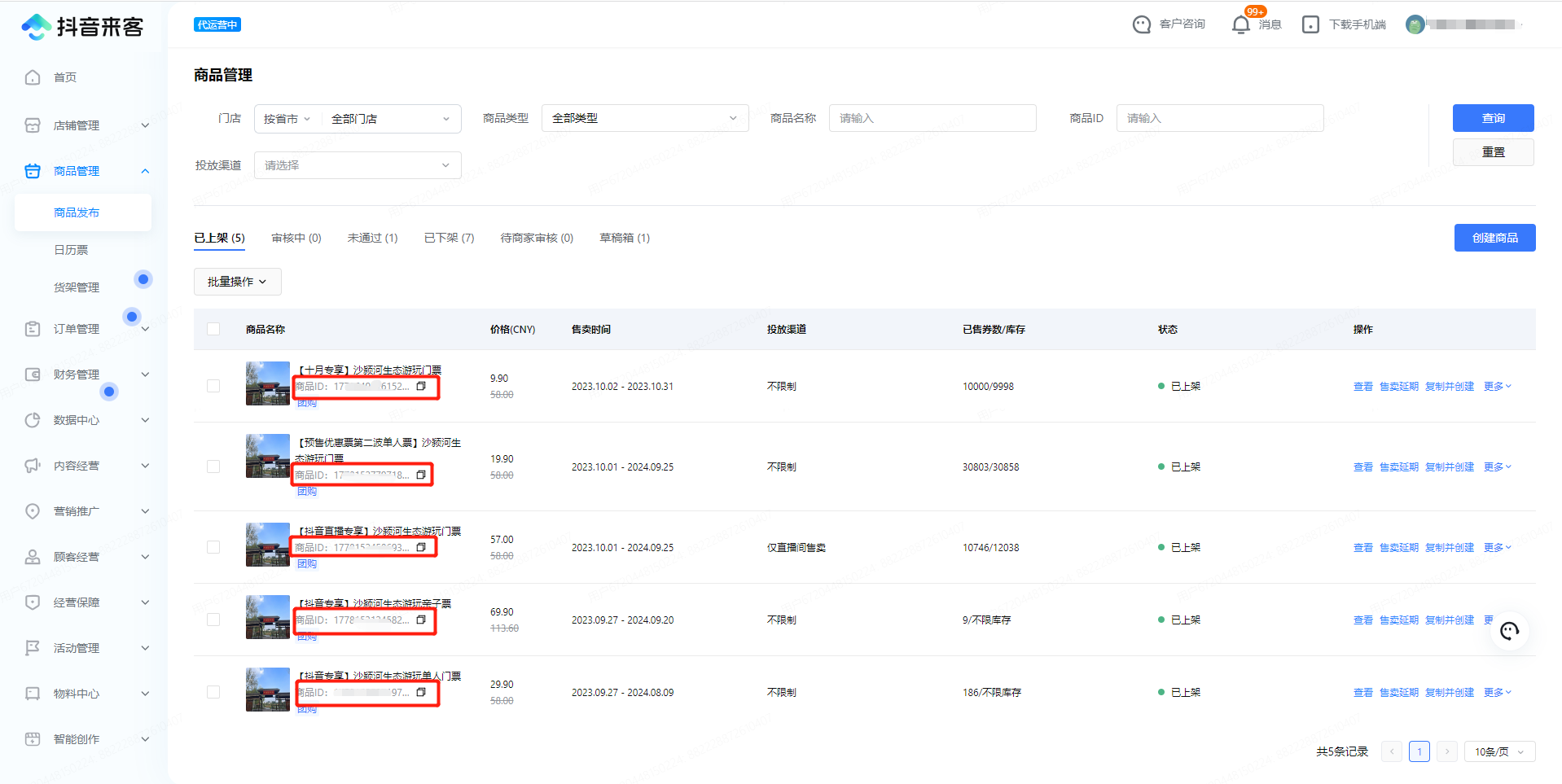
Task: Switch to the 已下架 (7) tab
Action: [449, 238]
